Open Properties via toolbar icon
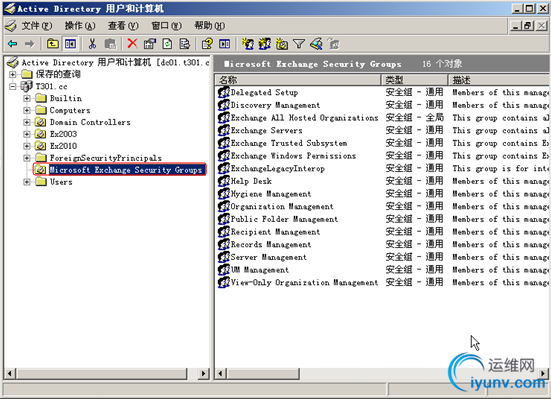 pos(150,44)
